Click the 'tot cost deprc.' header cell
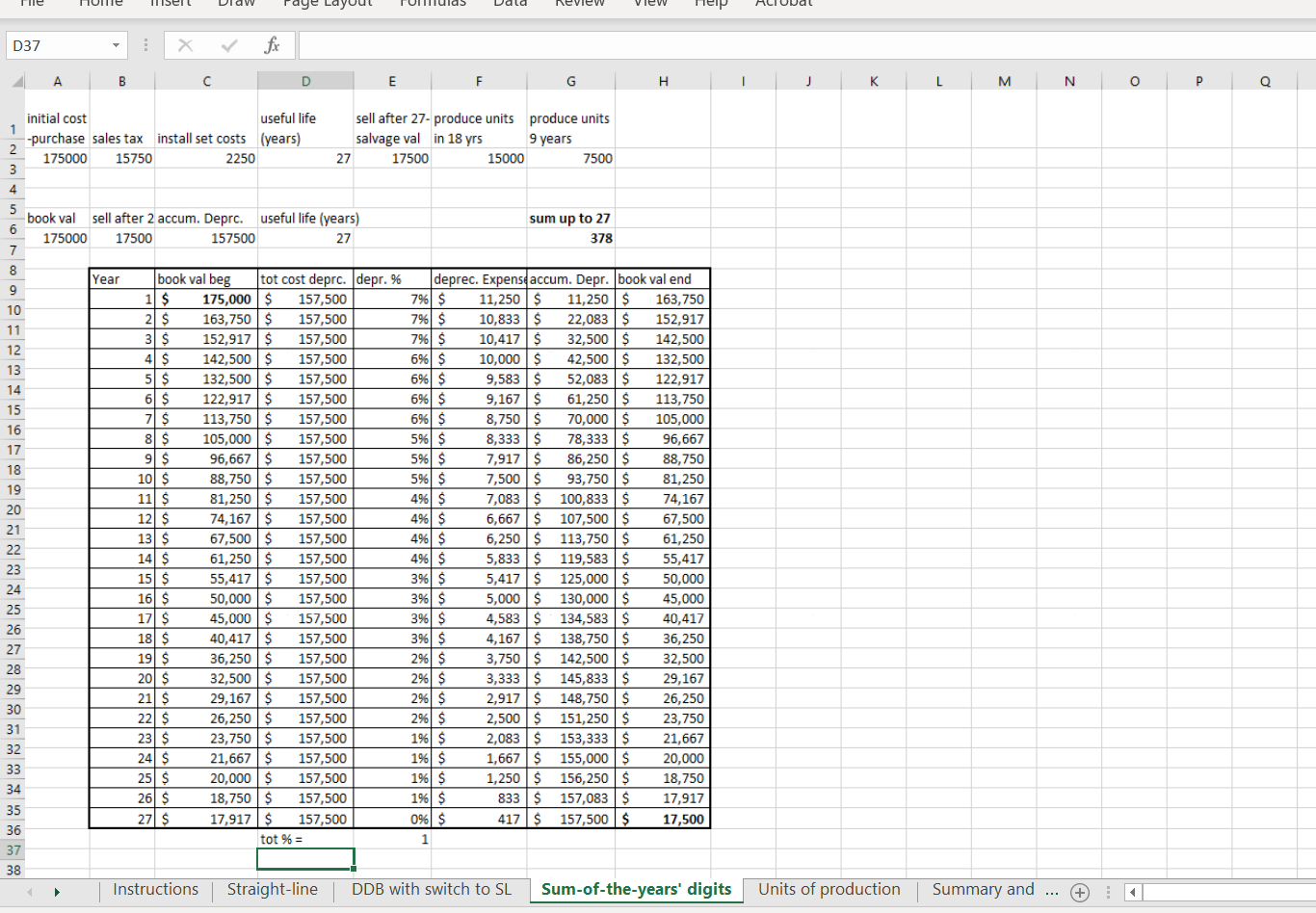The height and width of the screenshot is (913, 1316). 306,279
